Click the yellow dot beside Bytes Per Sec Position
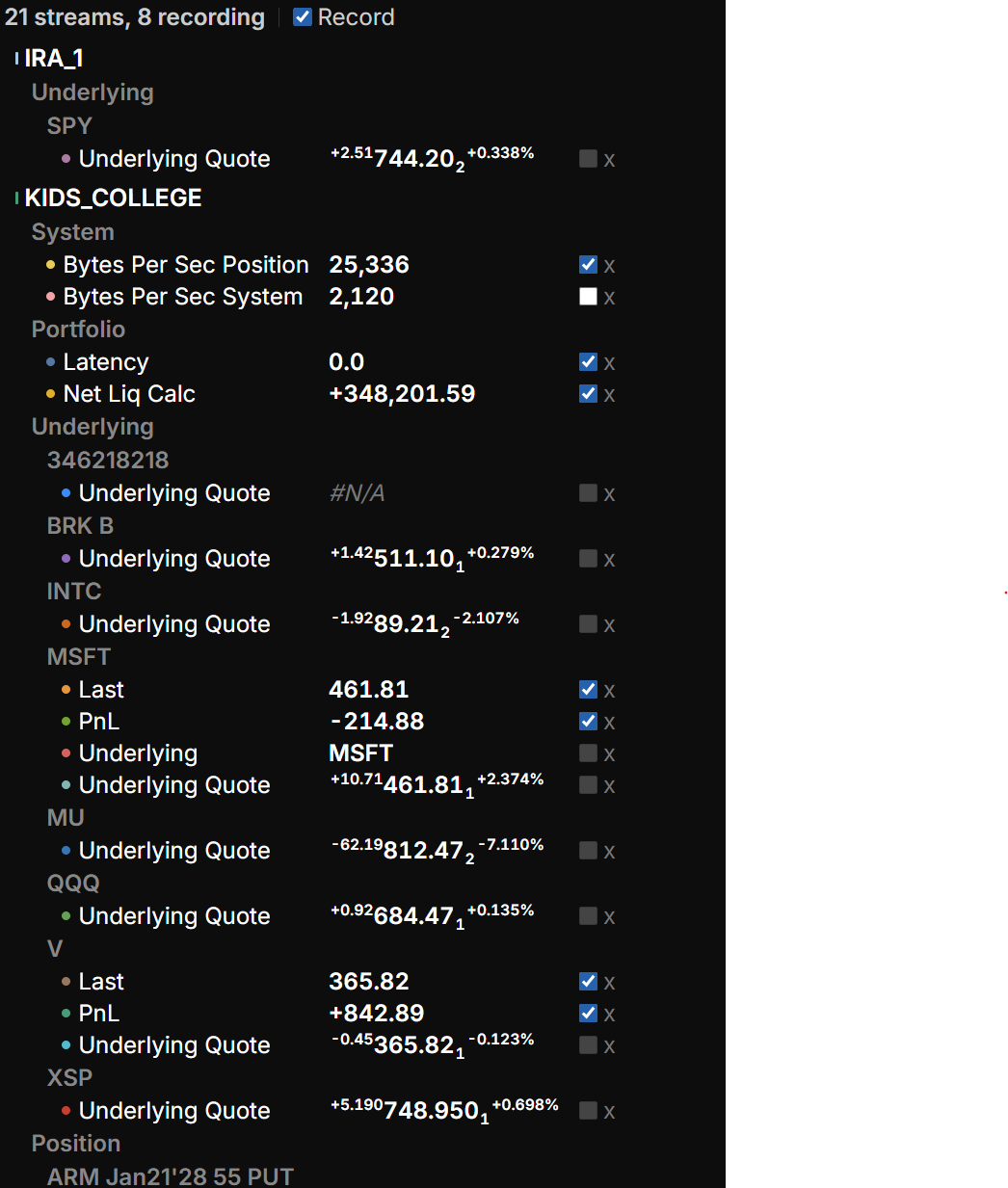Image resolution: width=1008 pixels, height=1188 pixels. 50,265
